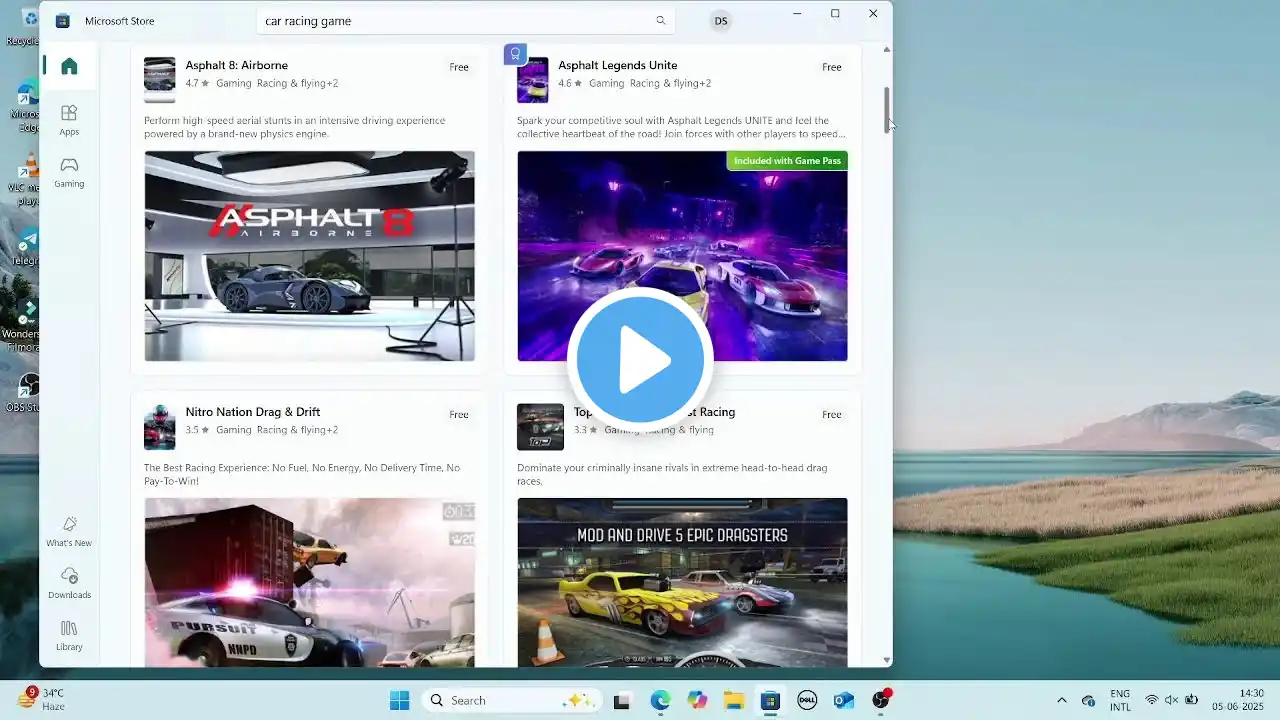Click 'Dominate your criminally insane rivals' description
Image resolution: width=1280 pixels, height=720 pixels.
pyautogui.click(x=672, y=474)
